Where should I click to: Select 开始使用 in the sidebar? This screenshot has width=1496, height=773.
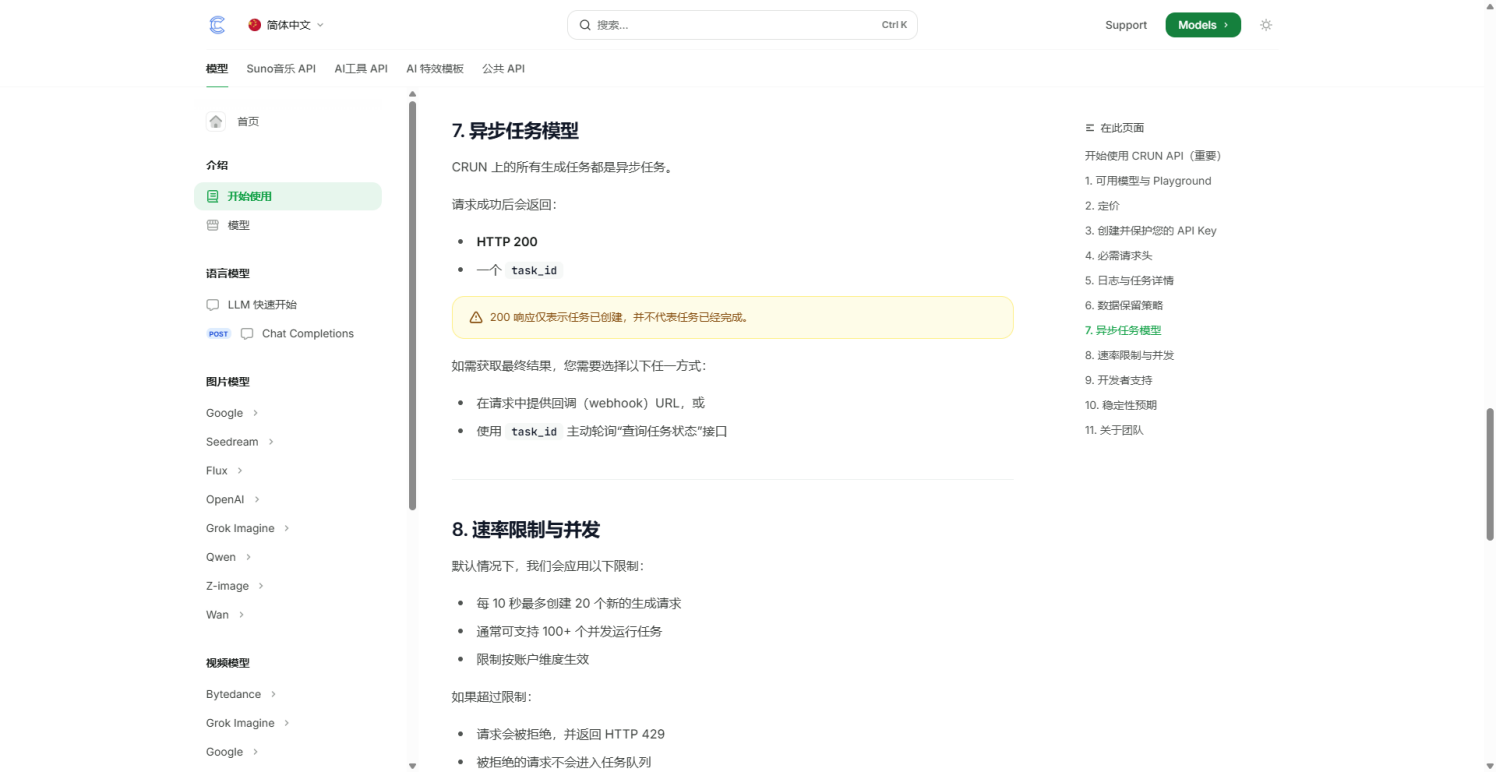(x=288, y=196)
